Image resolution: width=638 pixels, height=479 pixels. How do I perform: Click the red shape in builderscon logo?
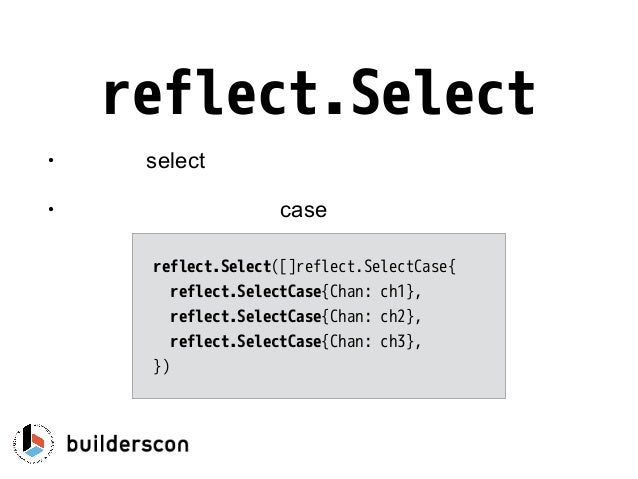tap(38, 440)
